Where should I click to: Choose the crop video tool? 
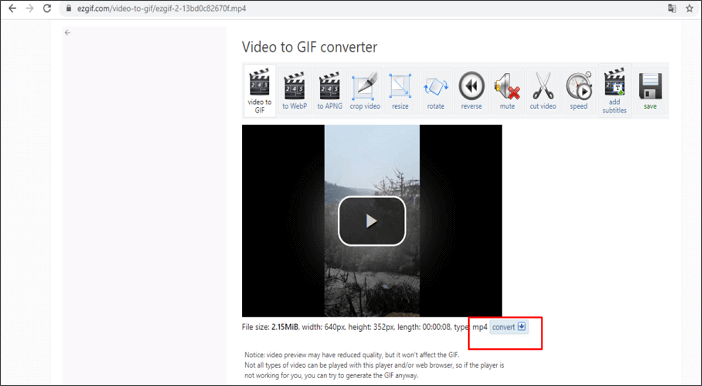pyautogui.click(x=365, y=91)
